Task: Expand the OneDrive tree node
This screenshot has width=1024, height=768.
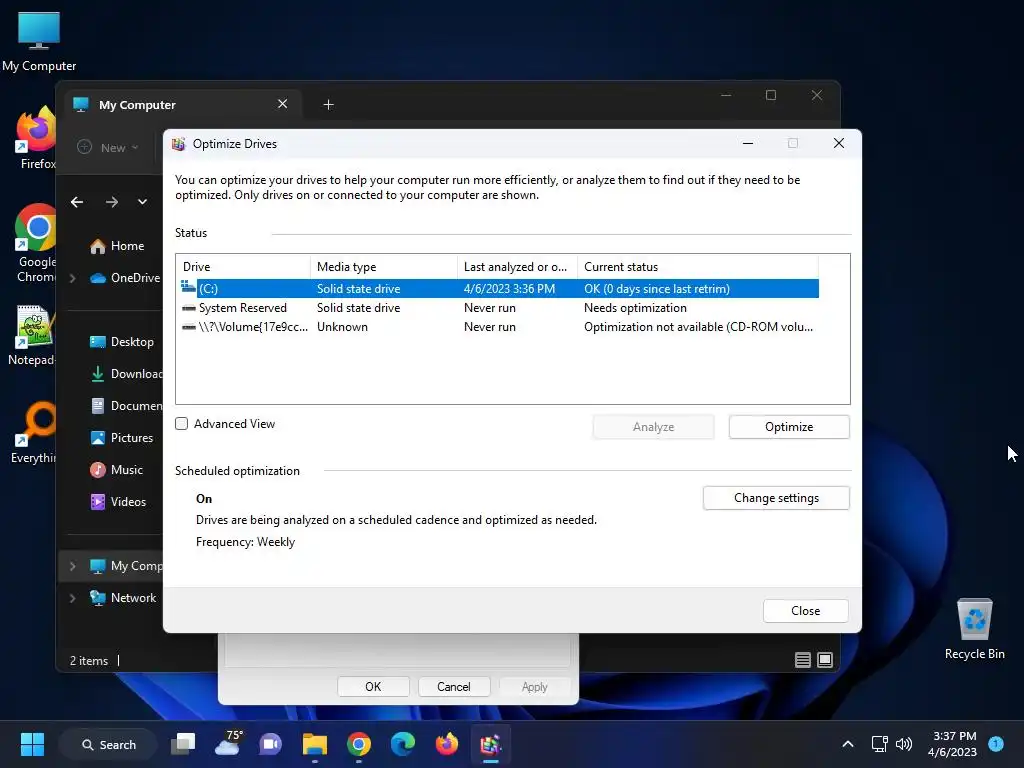Action: (73, 278)
